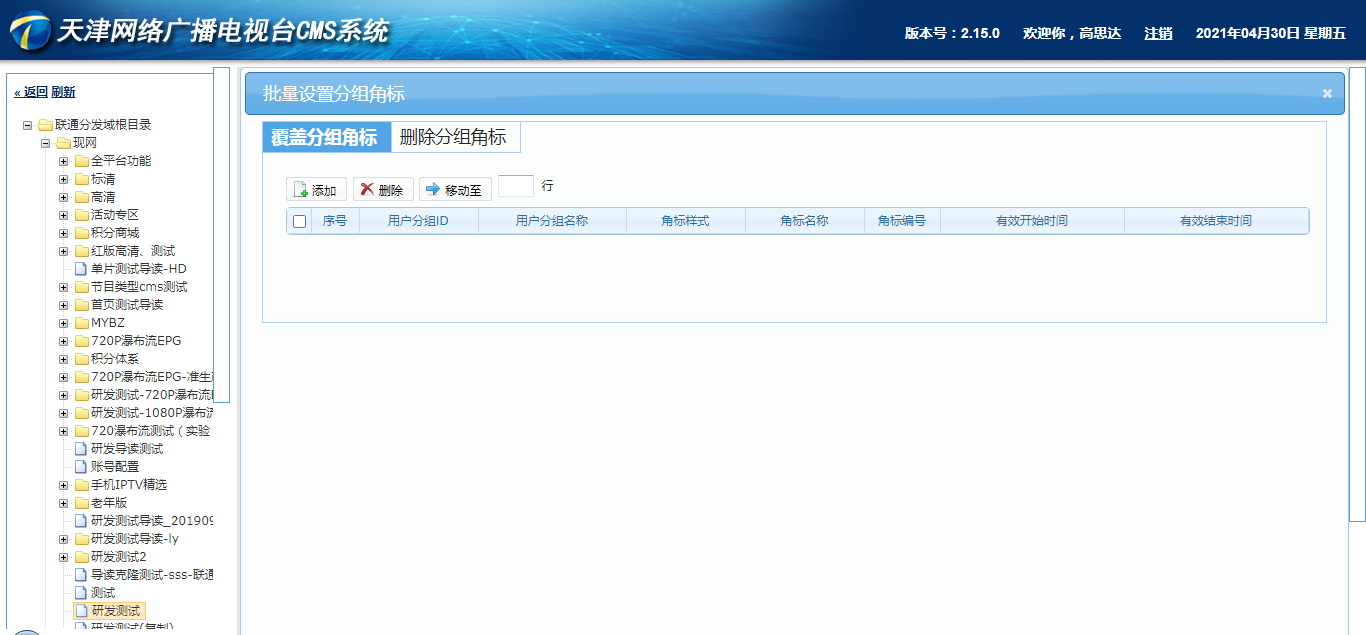
Task: Click the 刷新 link in sidebar
Action: pos(63,92)
